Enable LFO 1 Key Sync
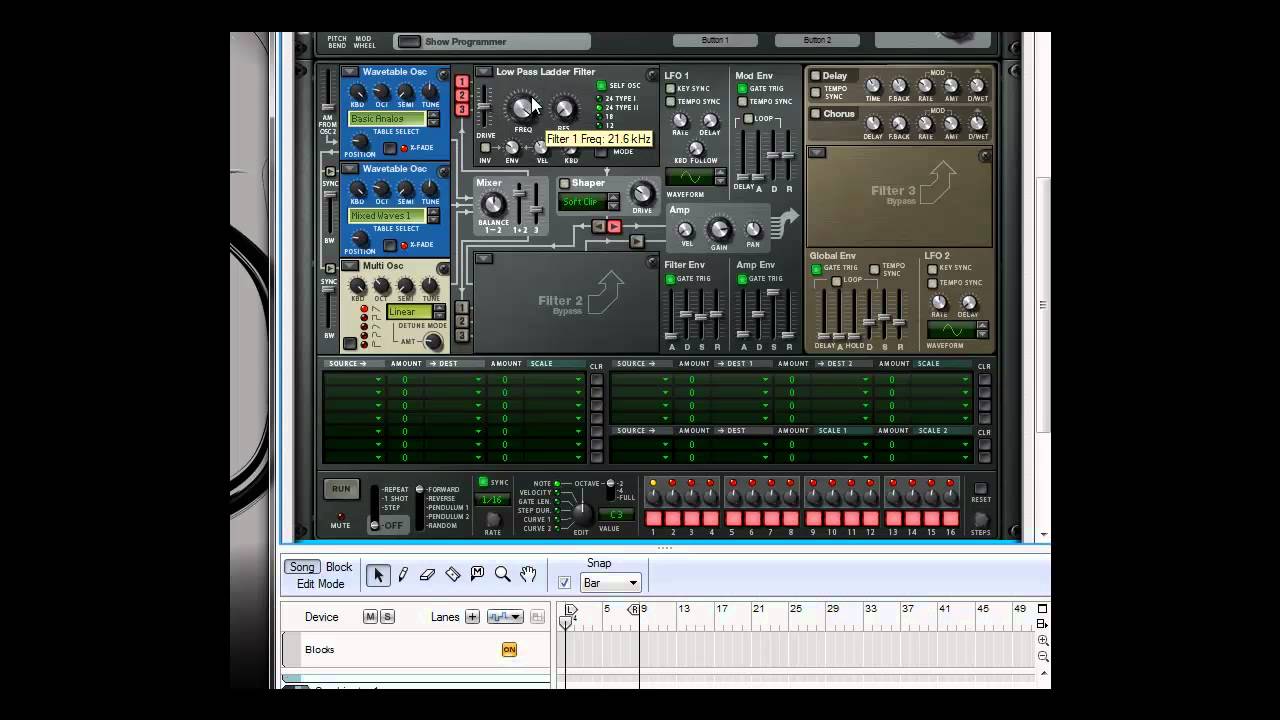 click(671, 89)
